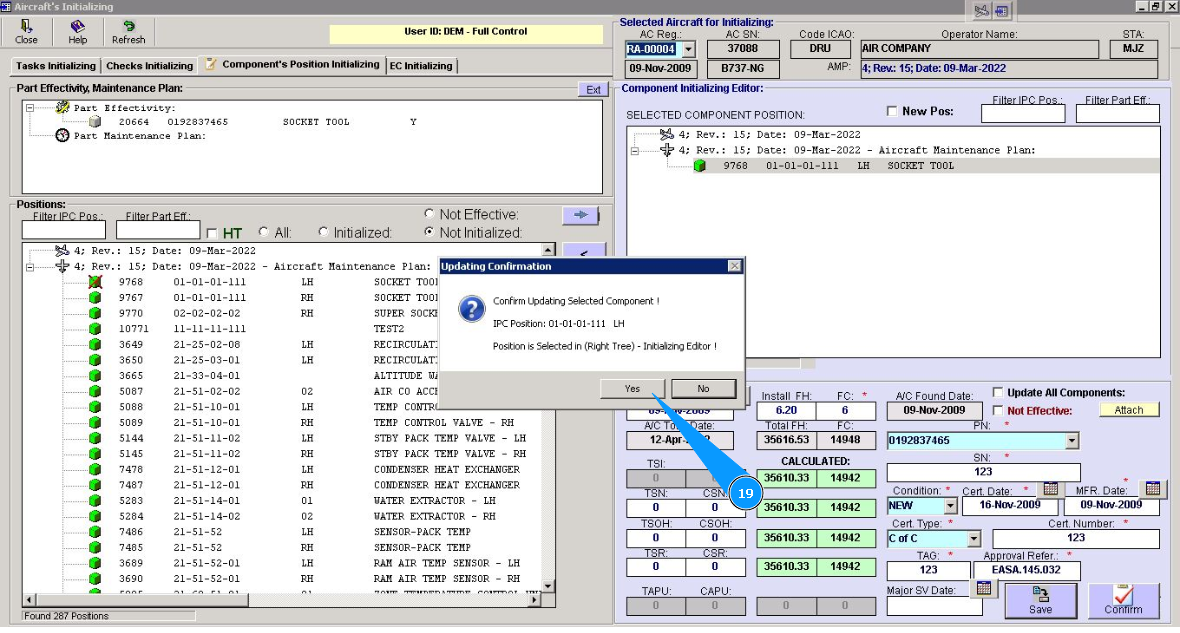The image size is (1180, 633).
Task: Collapse the Part Effectivity tree node
Action: coord(31,108)
